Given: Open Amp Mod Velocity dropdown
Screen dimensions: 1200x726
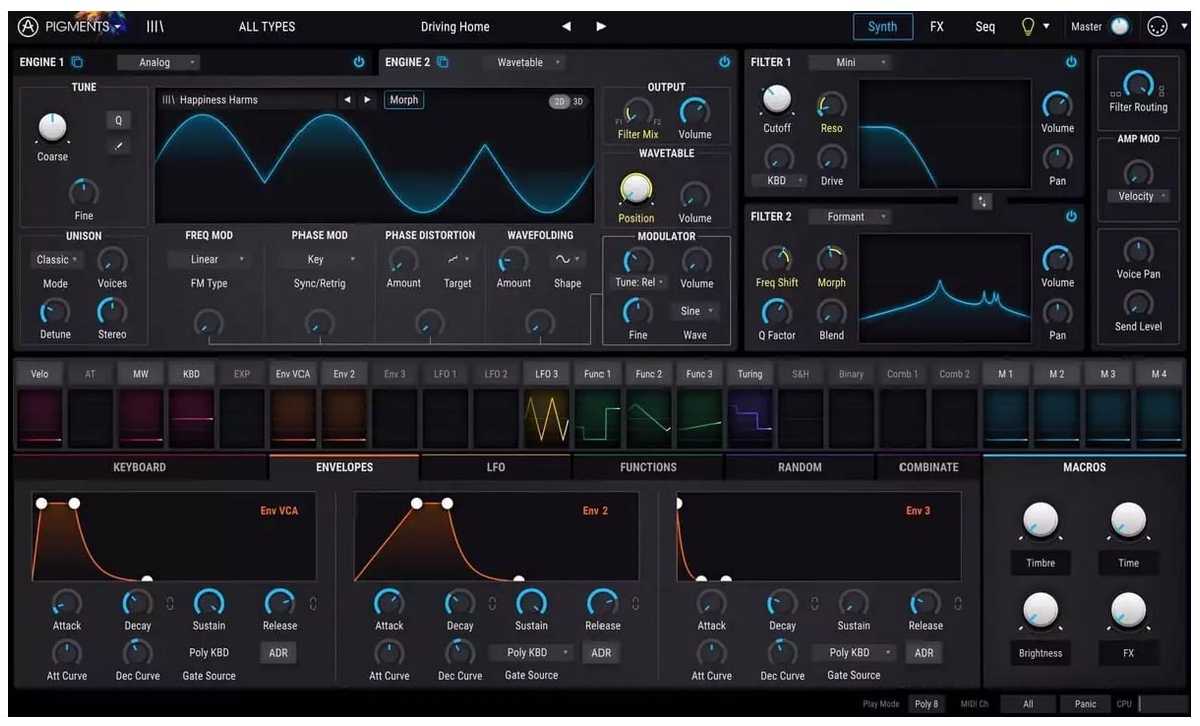Looking at the screenshot, I should click(1139, 196).
